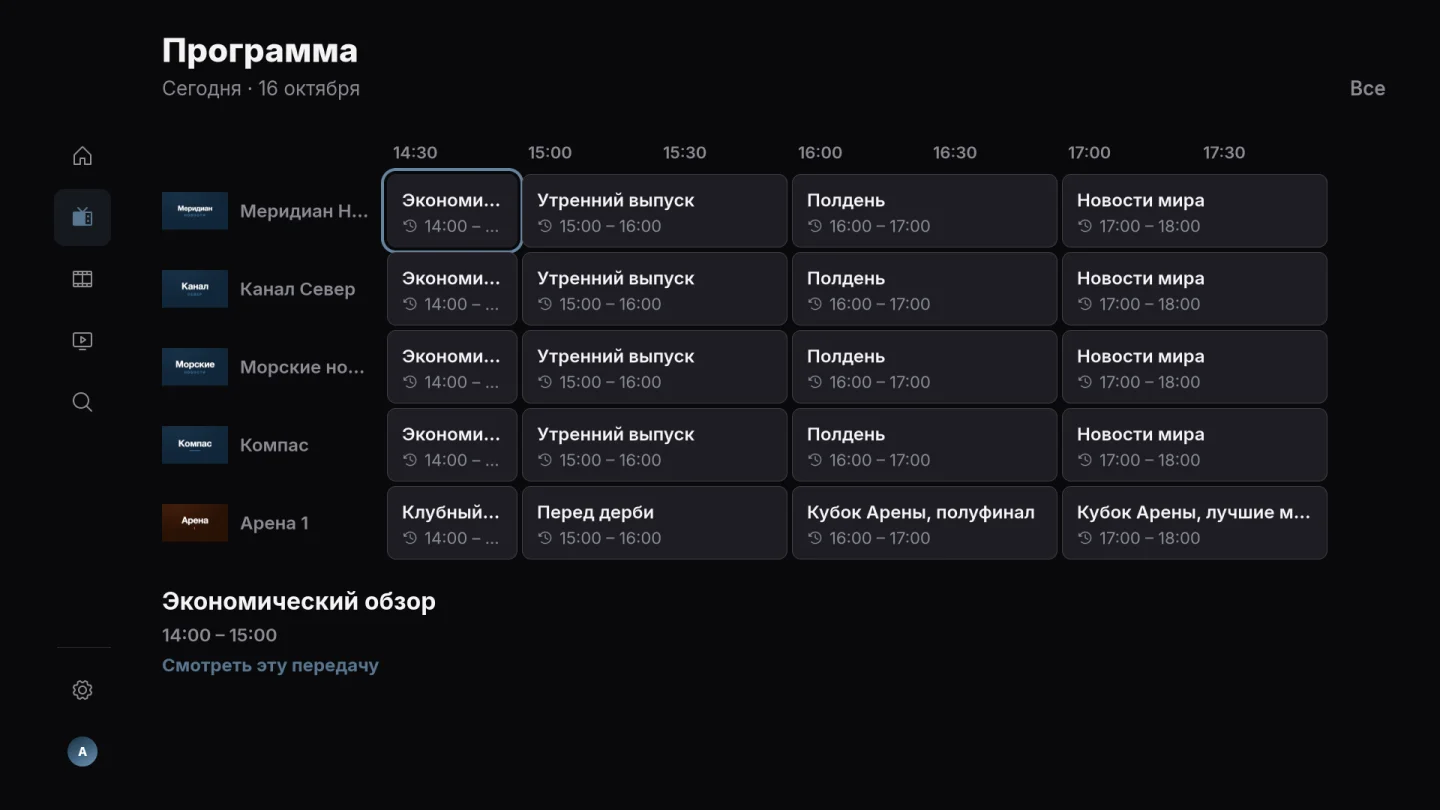Choose Утренний выпуск on Меридиан row
This screenshot has width=1440, height=810.
pyautogui.click(x=655, y=211)
